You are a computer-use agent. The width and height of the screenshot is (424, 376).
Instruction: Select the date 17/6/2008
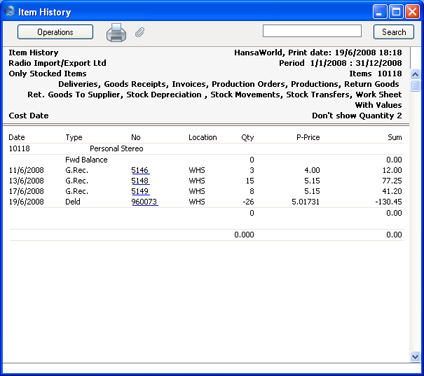pyautogui.click(x=26, y=191)
